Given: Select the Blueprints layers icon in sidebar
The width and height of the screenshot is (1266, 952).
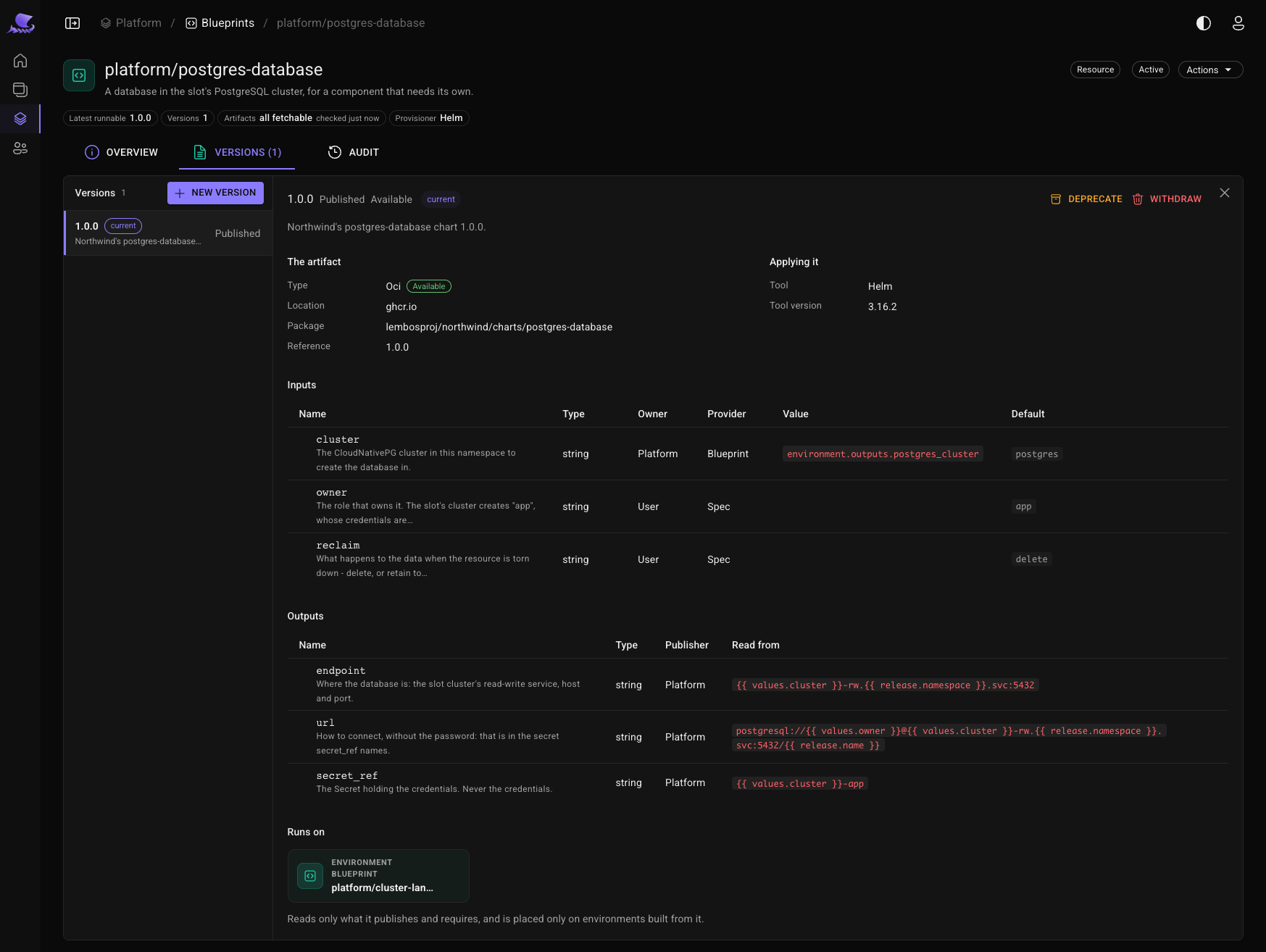Looking at the screenshot, I should (20, 119).
